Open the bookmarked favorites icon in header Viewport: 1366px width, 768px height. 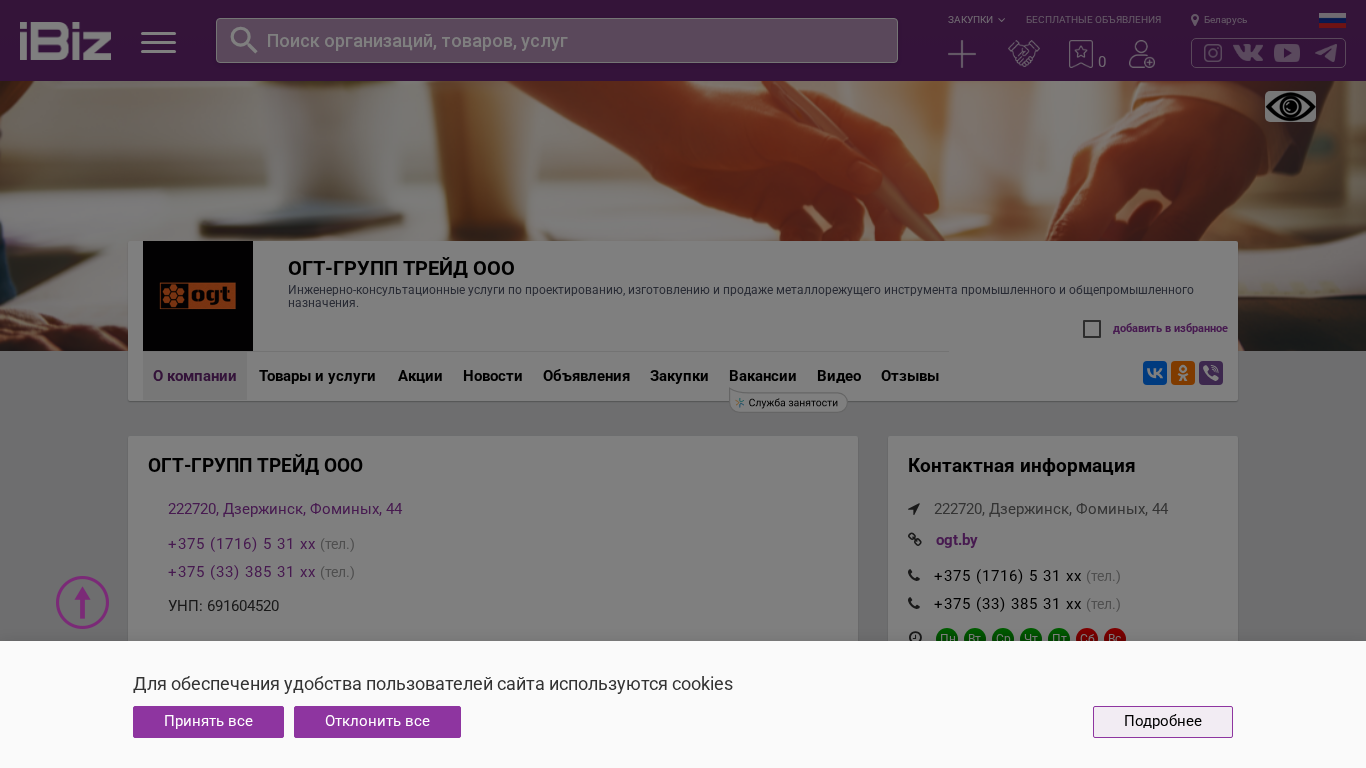pos(1081,54)
